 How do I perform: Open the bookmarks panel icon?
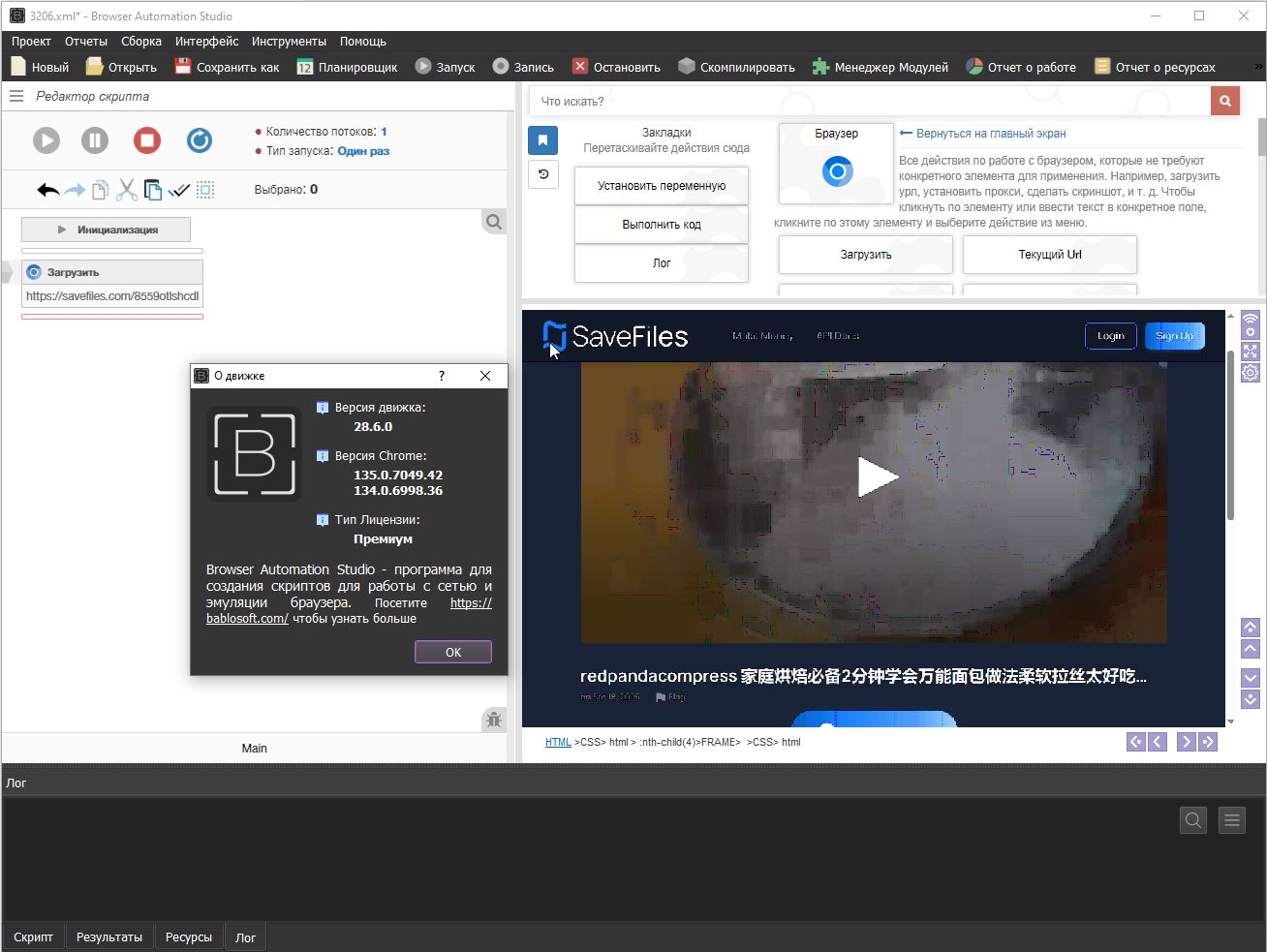(x=542, y=140)
